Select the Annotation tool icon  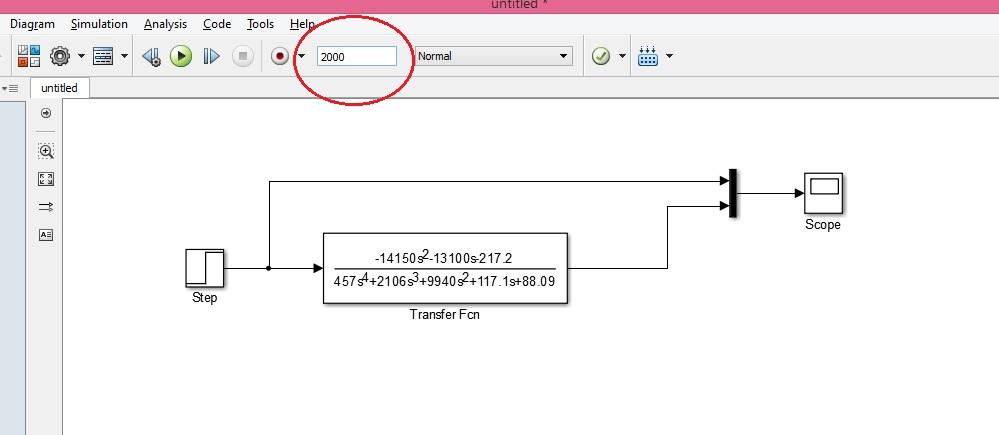coord(46,234)
